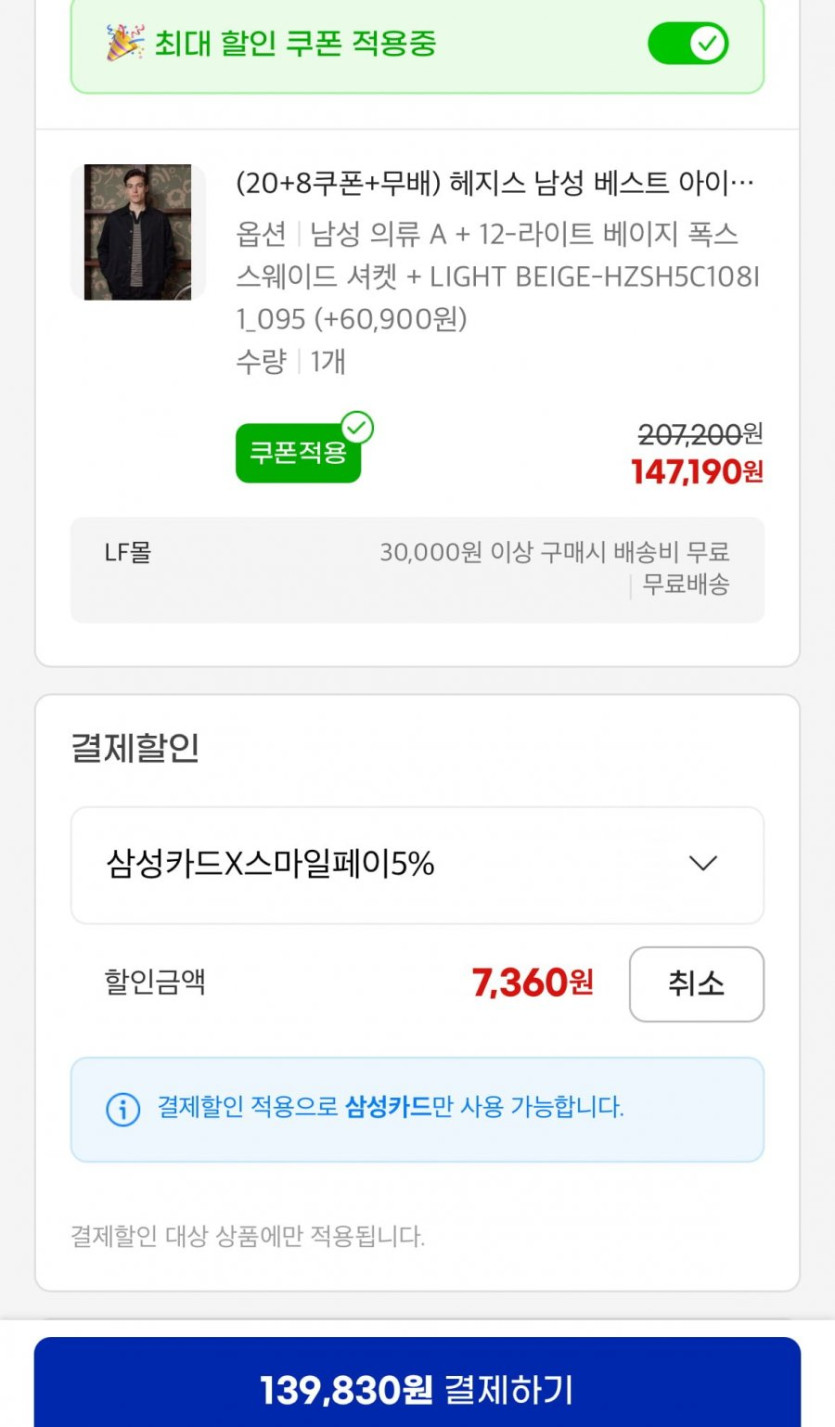Tap the 7,360원 discount amount
The width and height of the screenshot is (835, 1427).
tap(532, 984)
